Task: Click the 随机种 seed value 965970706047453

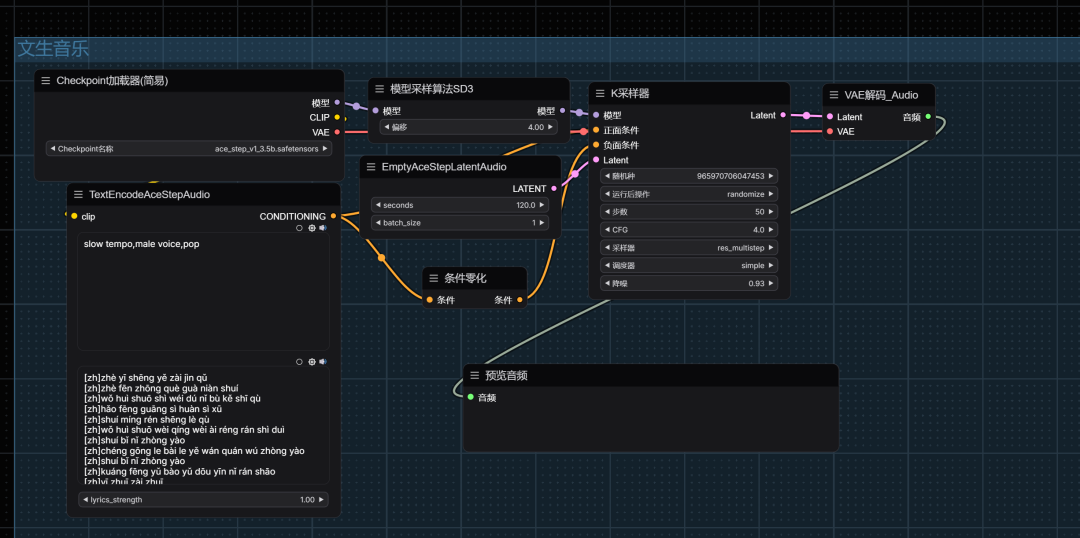Action: click(x=731, y=176)
